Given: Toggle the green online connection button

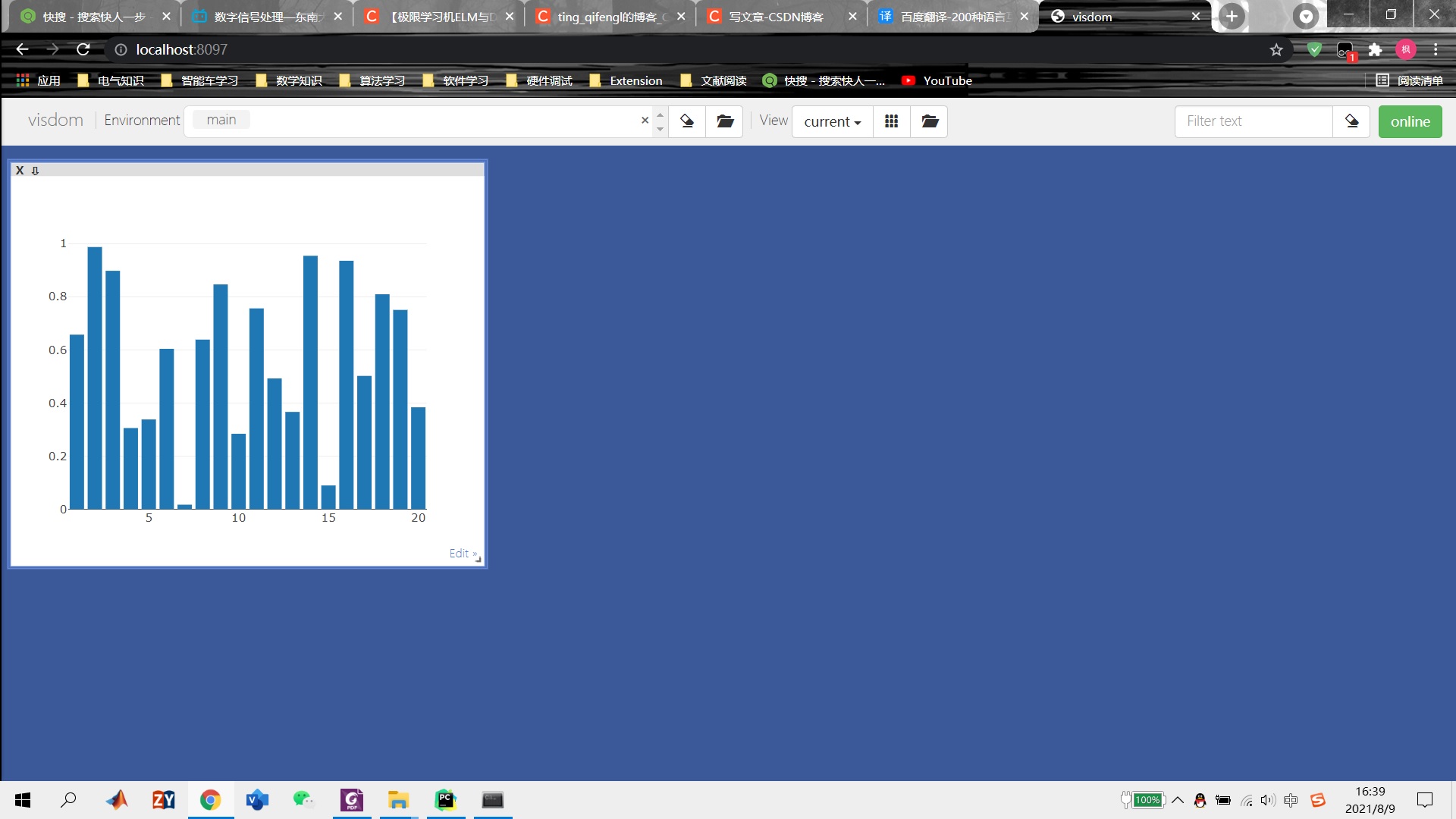Looking at the screenshot, I should (x=1410, y=121).
